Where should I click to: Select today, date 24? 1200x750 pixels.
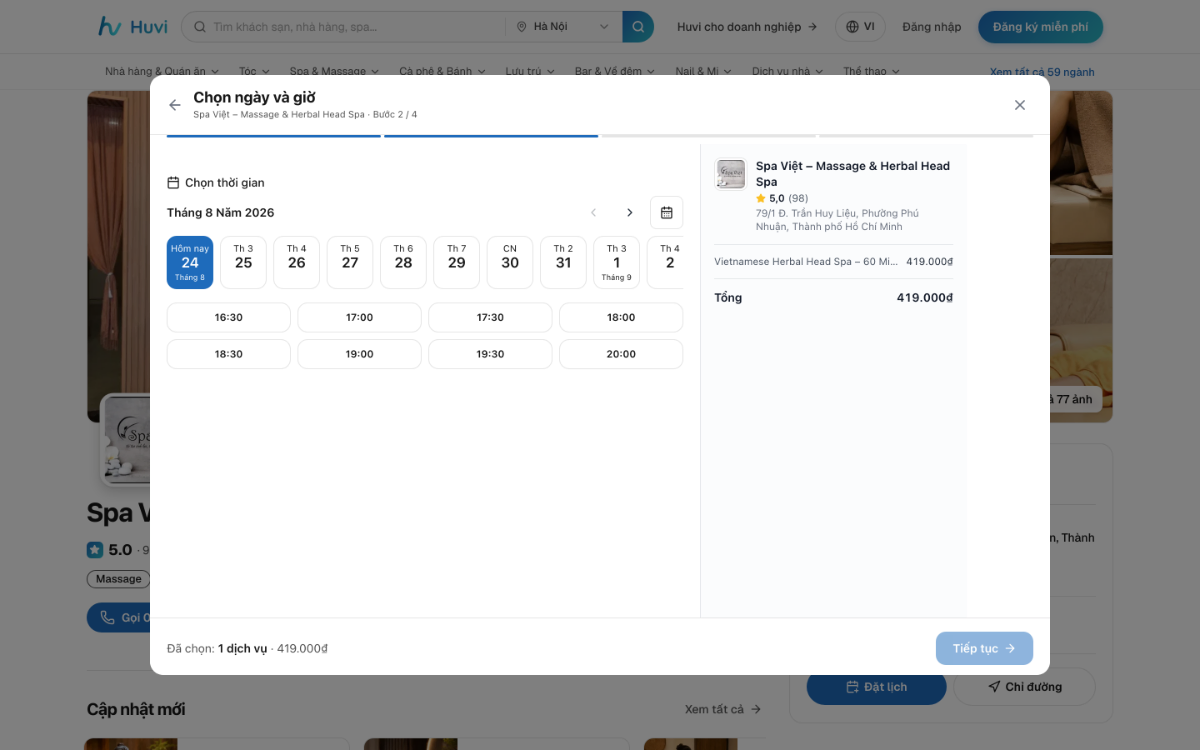coord(190,263)
